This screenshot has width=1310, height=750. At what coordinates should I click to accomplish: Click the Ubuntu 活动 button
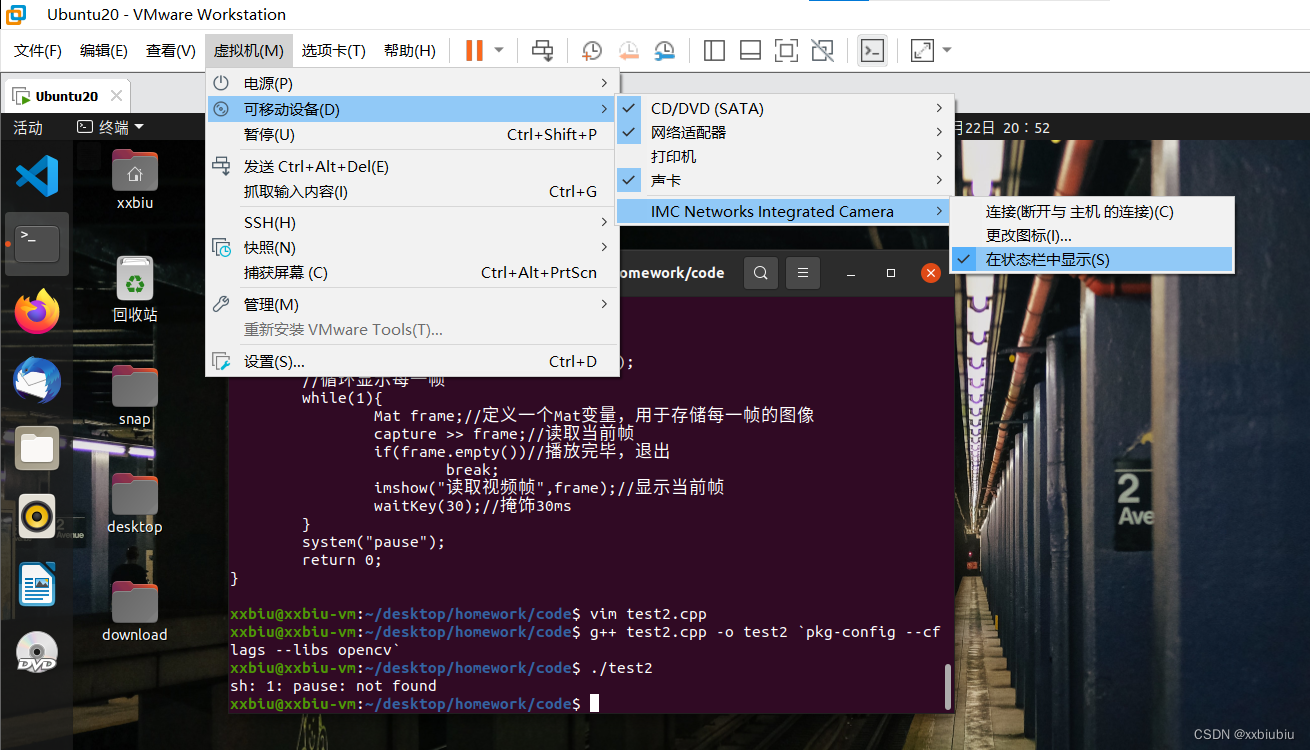(28, 127)
